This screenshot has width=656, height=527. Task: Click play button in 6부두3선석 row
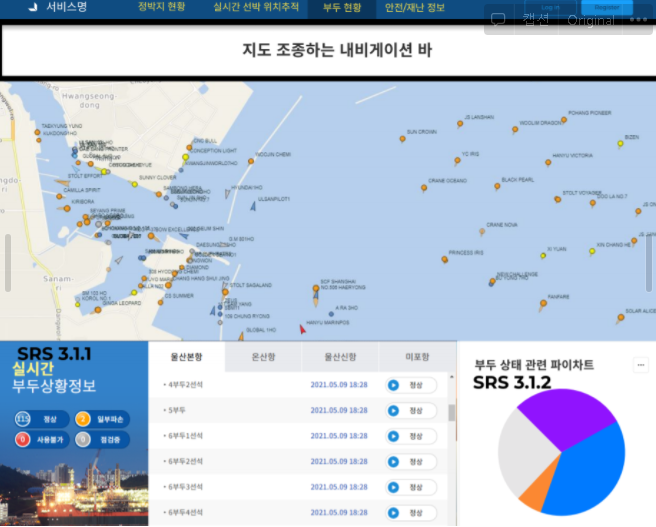[393, 487]
